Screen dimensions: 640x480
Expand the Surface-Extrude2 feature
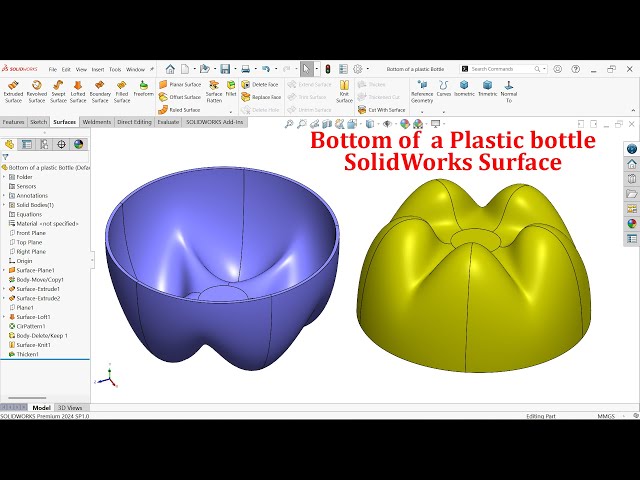point(4,298)
